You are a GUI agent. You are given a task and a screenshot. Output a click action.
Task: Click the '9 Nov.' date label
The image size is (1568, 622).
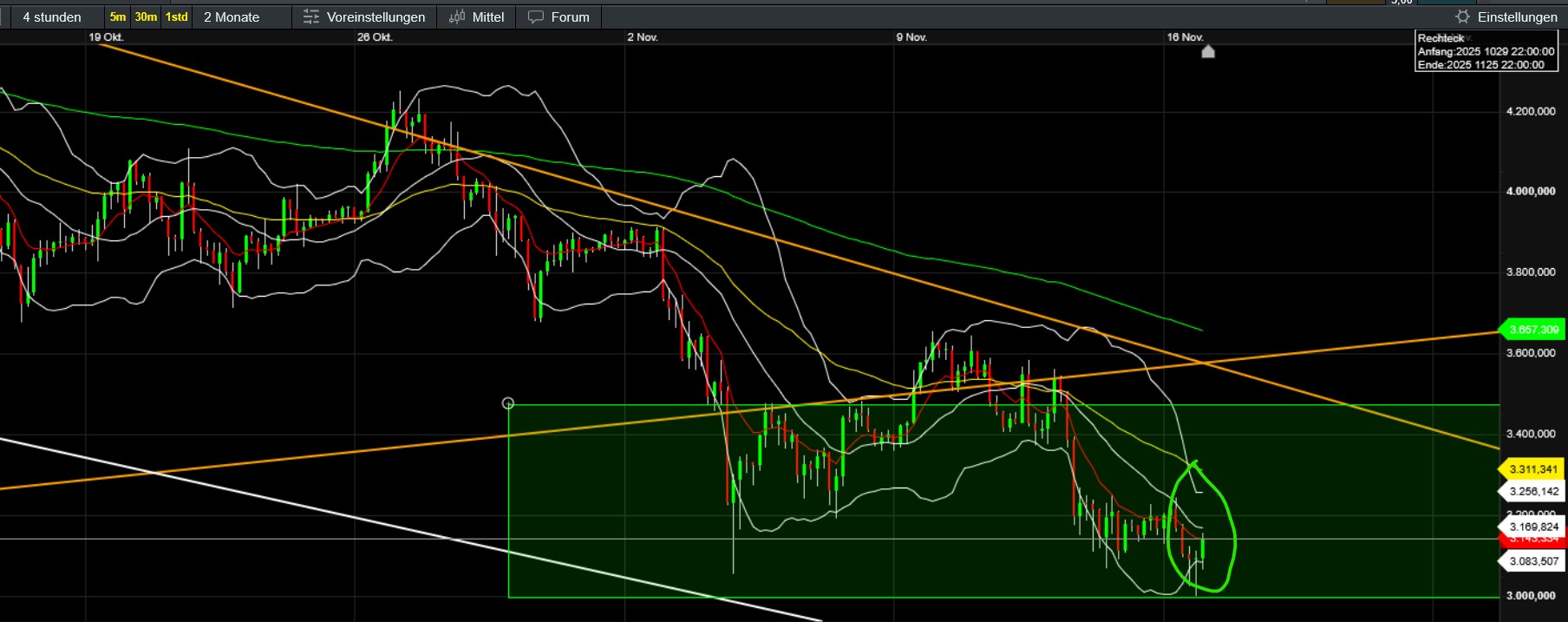911,37
